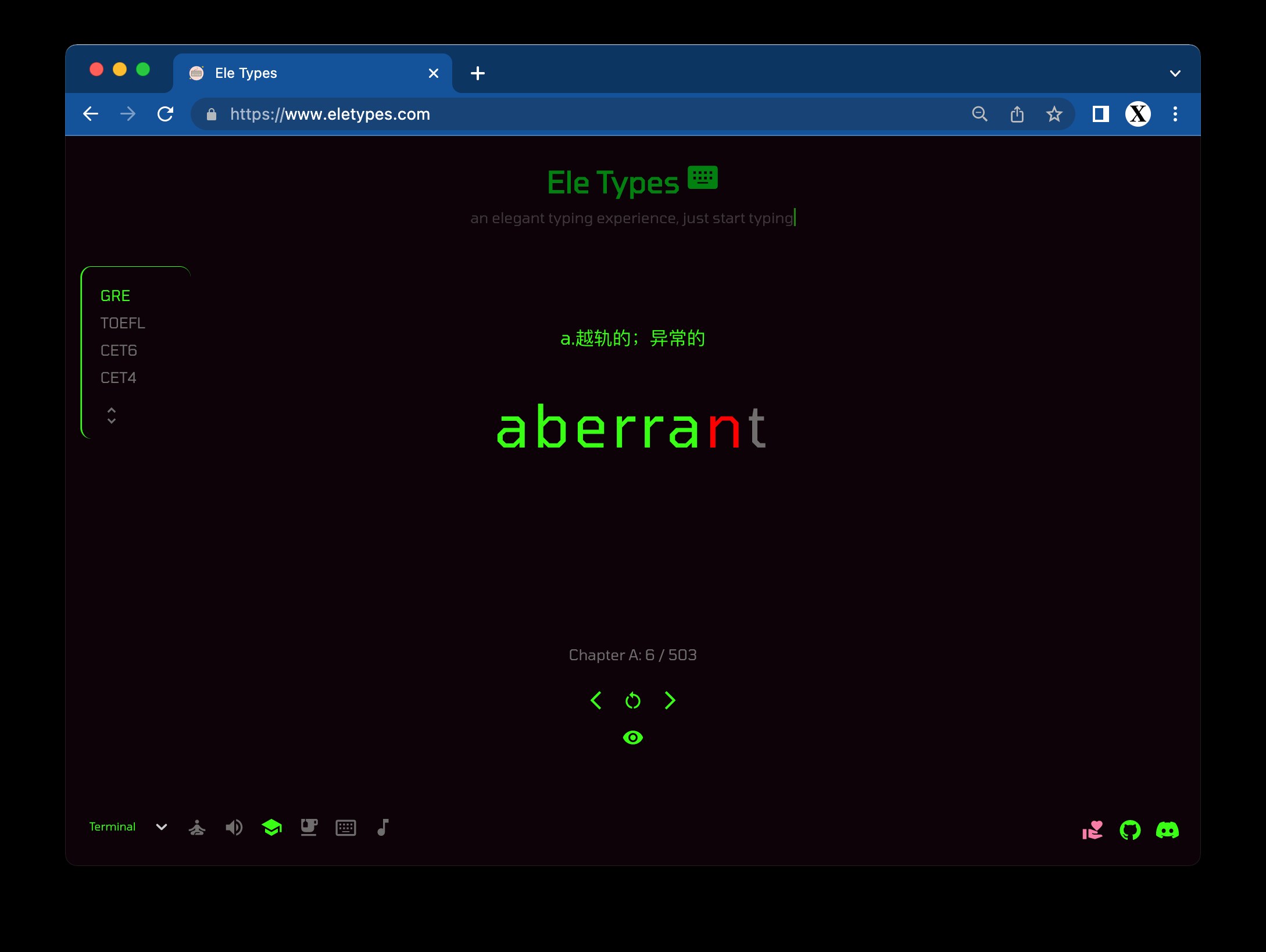Screen dimensions: 1266x952
Task: Select the GRE vocabulary list
Action: click(x=115, y=296)
